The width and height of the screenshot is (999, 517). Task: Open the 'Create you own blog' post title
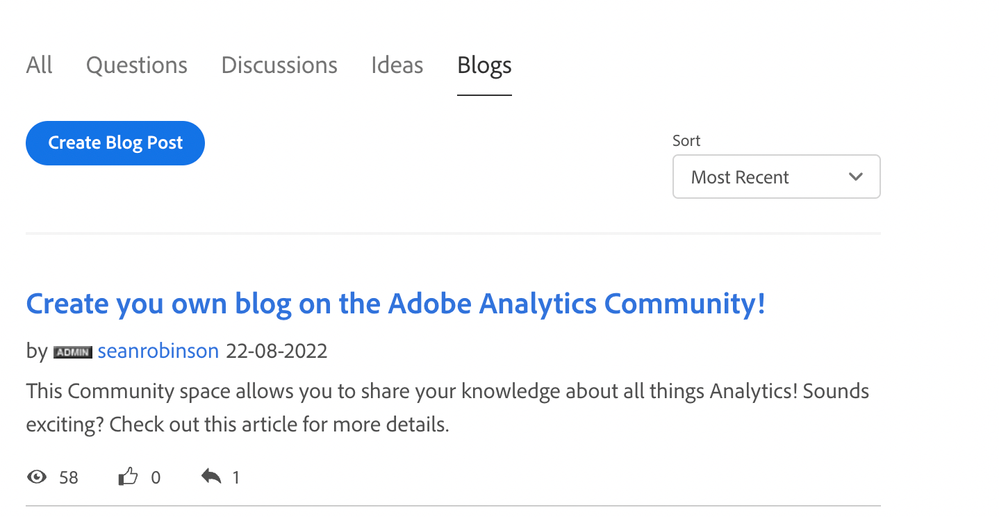(x=395, y=303)
